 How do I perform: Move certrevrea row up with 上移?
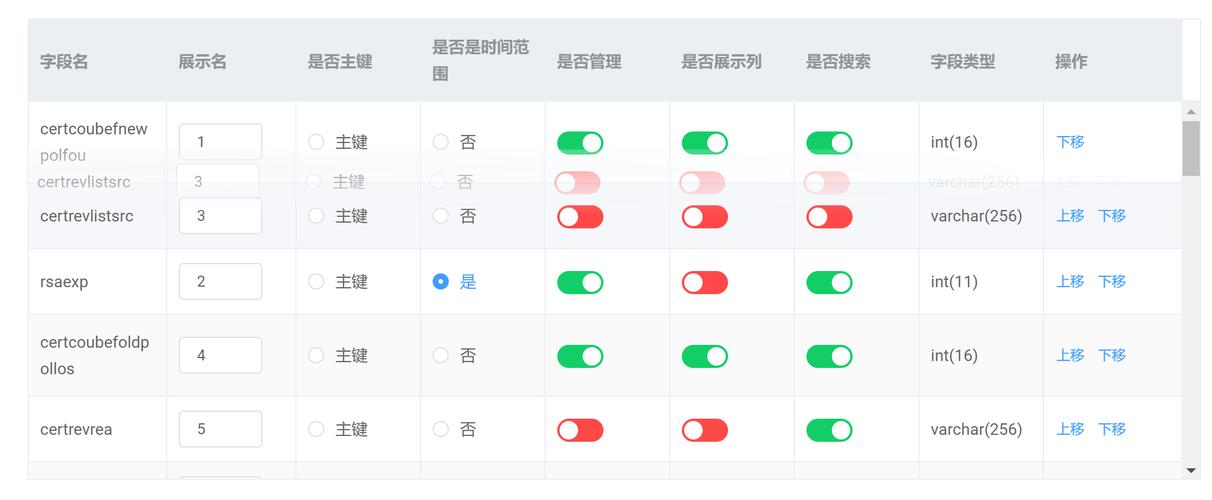[x=1070, y=429]
